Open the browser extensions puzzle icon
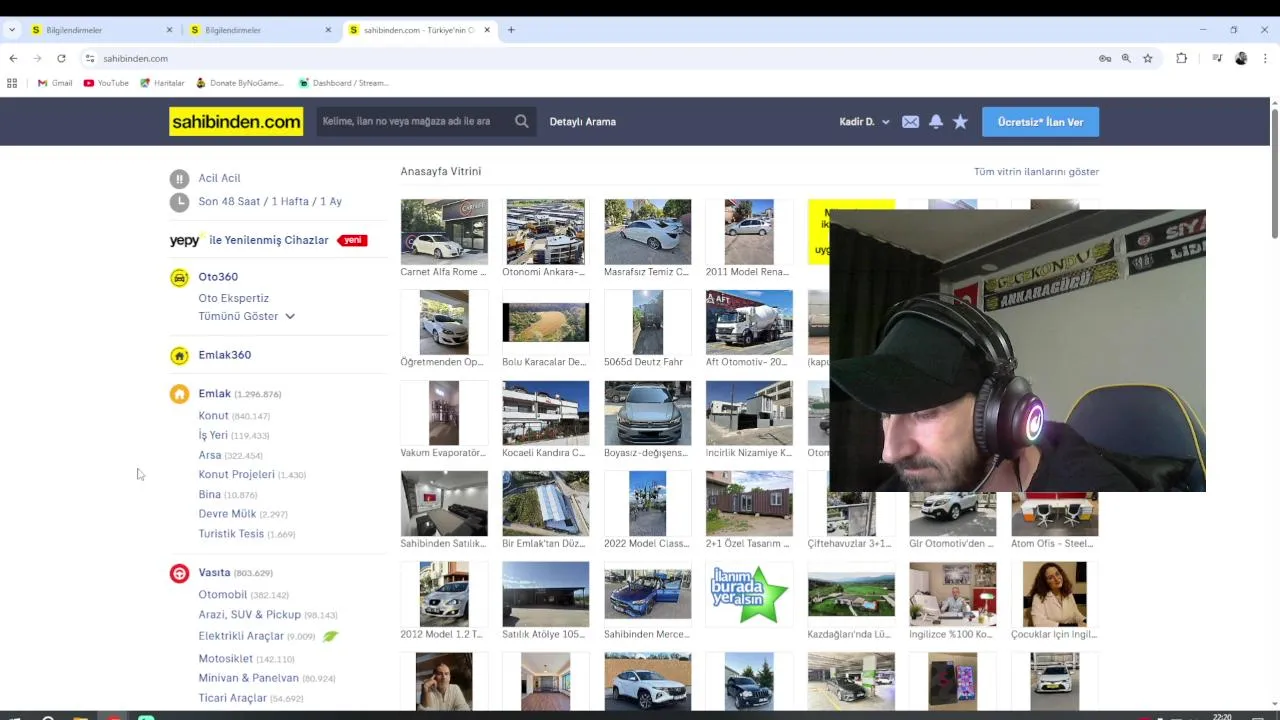The image size is (1280, 720). (x=1181, y=58)
